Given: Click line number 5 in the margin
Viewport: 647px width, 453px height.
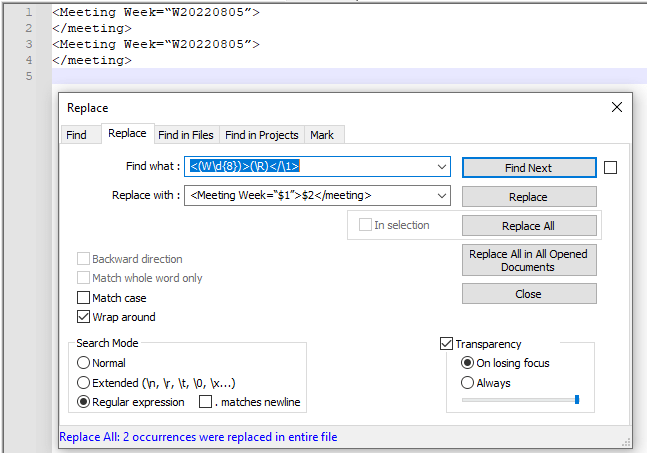Looking at the screenshot, I should point(29,76).
